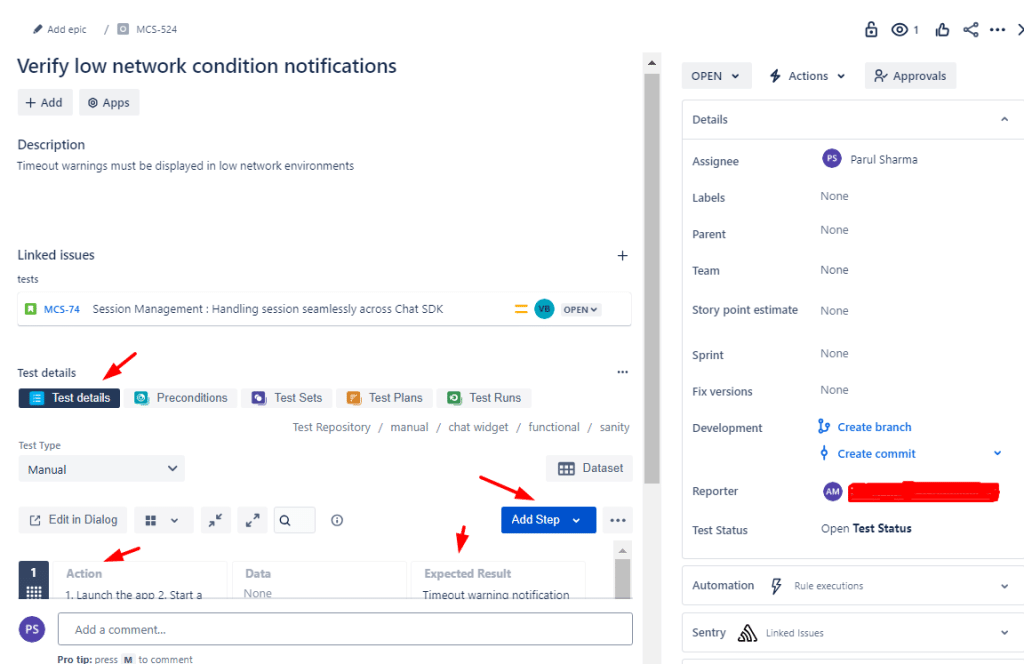This screenshot has height=664, width=1024.
Task: Share the issue via share icon
Action: pos(969,29)
